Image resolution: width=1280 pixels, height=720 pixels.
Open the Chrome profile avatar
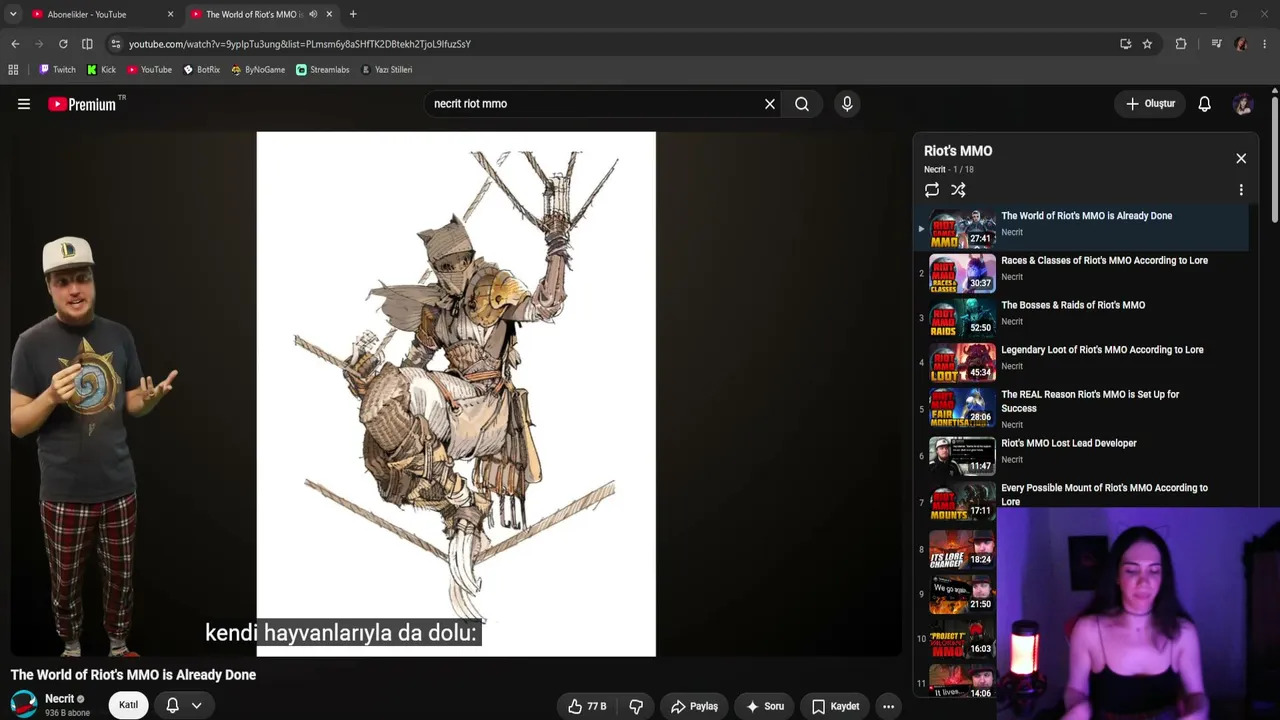pyautogui.click(x=1241, y=44)
